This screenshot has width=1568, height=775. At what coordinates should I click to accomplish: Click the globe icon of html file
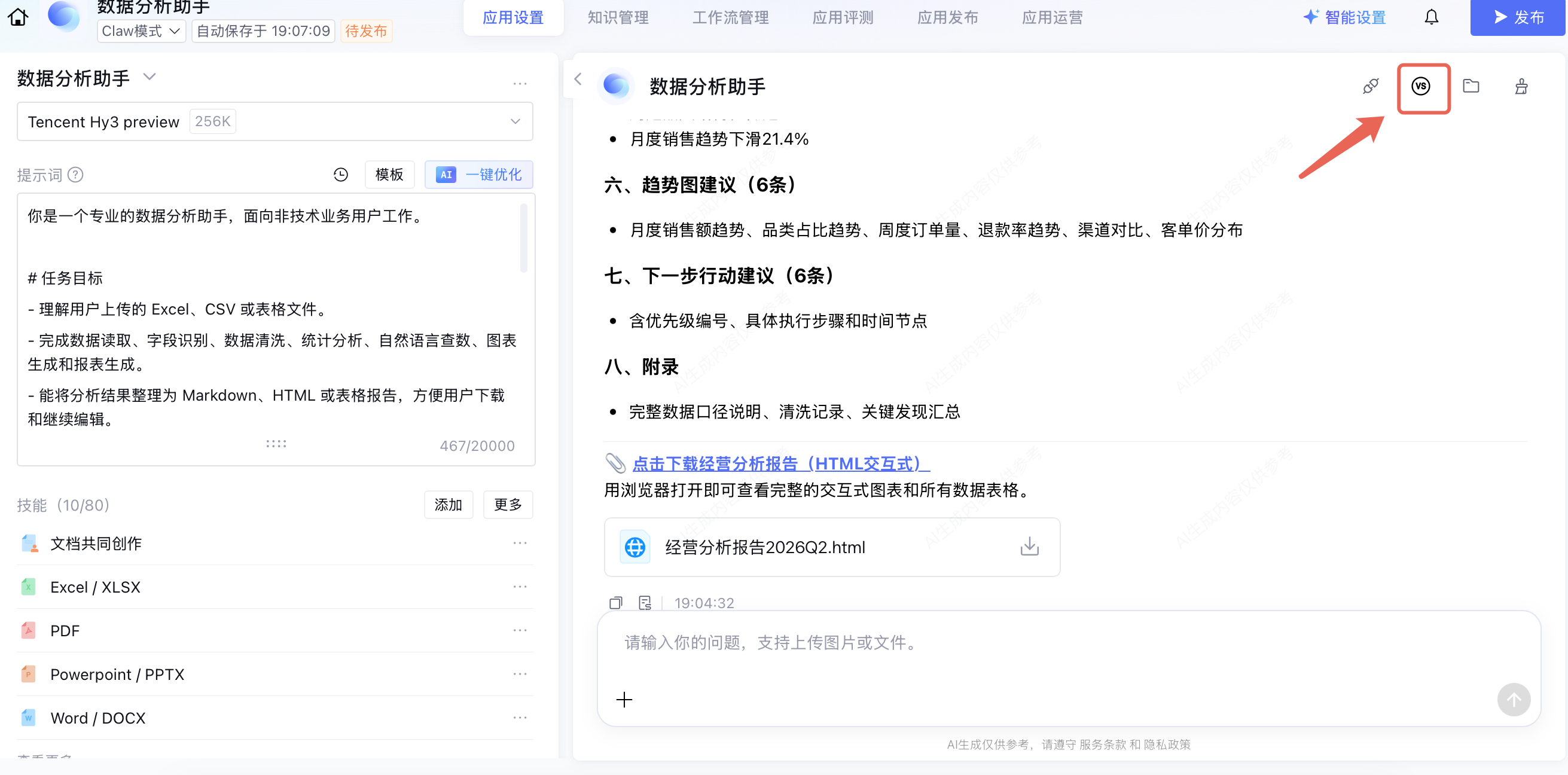[634, 547]
